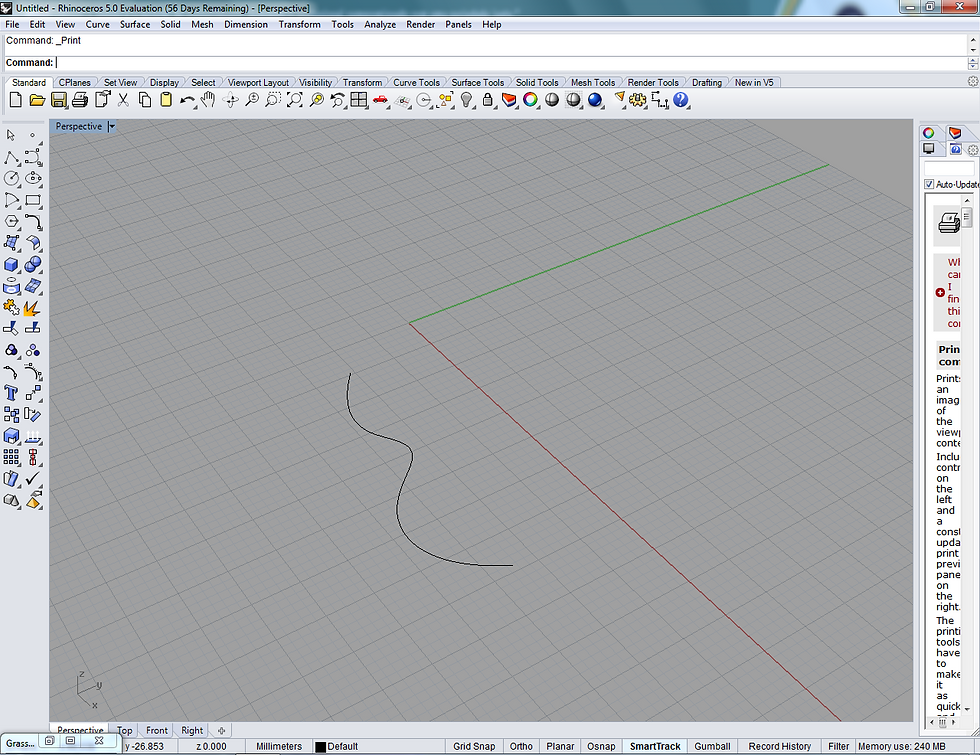This screenshot has height=755, width=980.
Task: Toggle Osnap in status bar
Action: pos(601,746)
